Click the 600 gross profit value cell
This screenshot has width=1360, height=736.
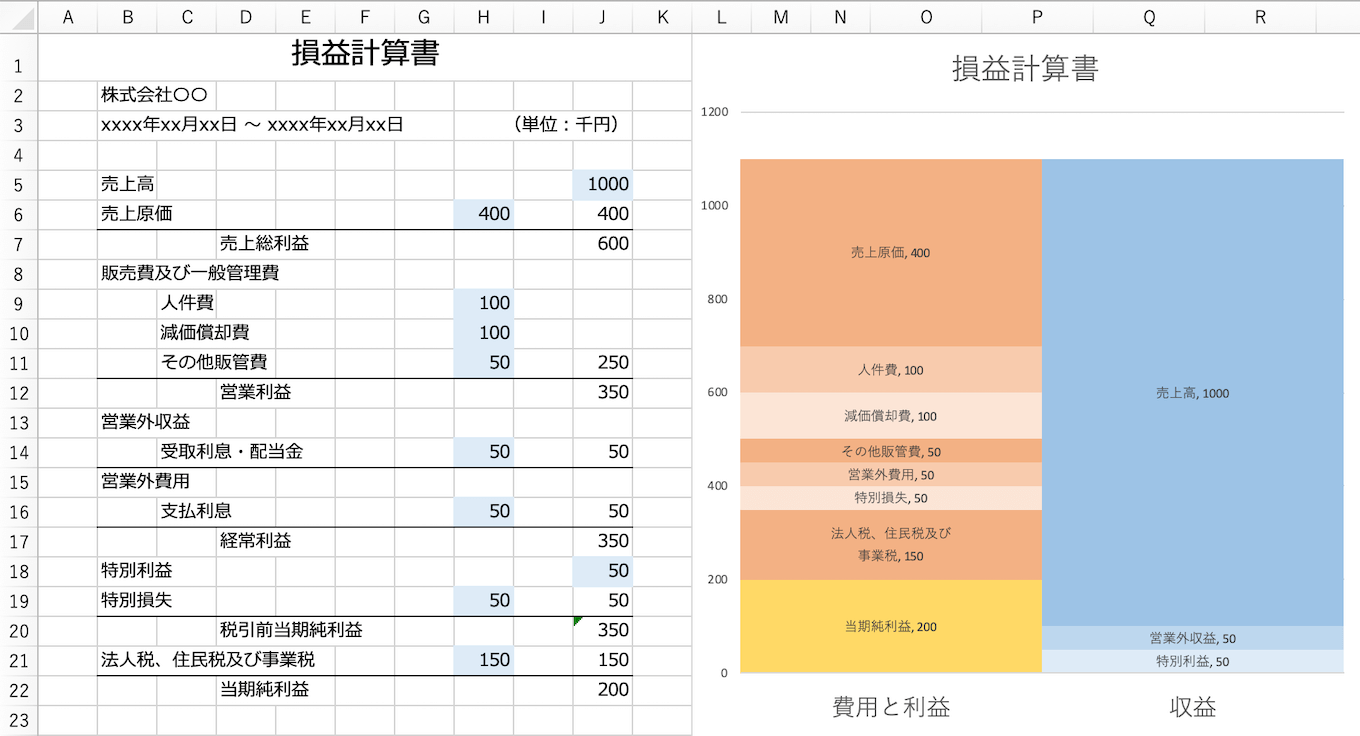603,244
